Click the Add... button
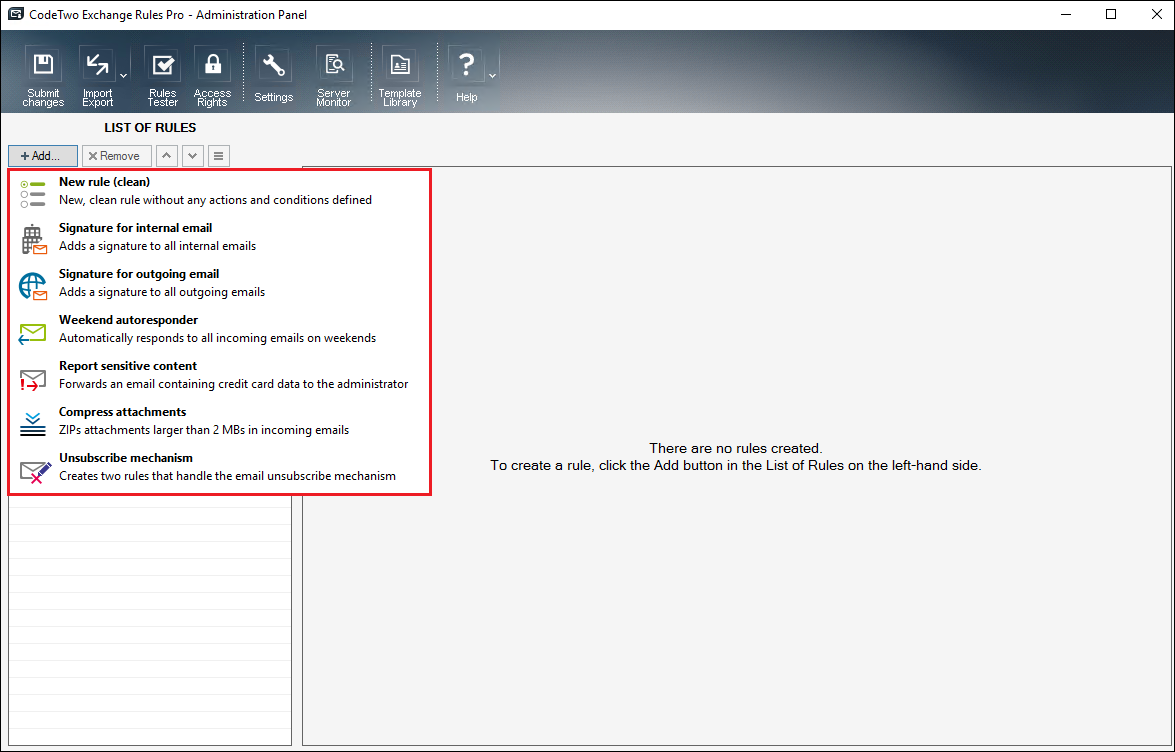1175x752 pixels. pos(43,156)
